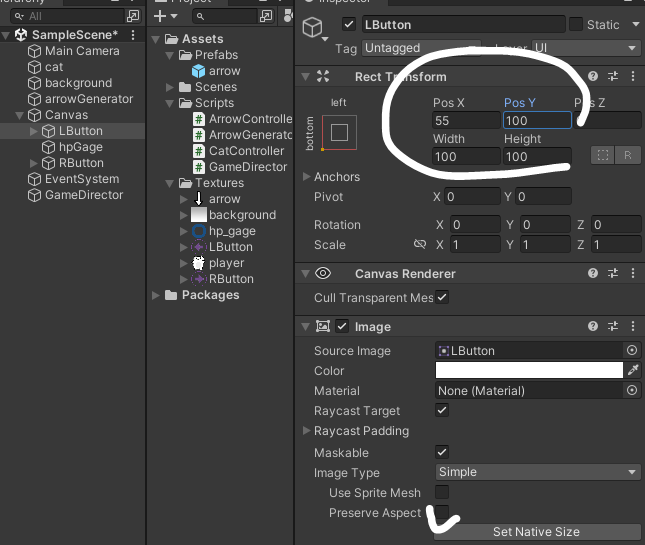Toggle LButton active checkbox

(349, 25)
